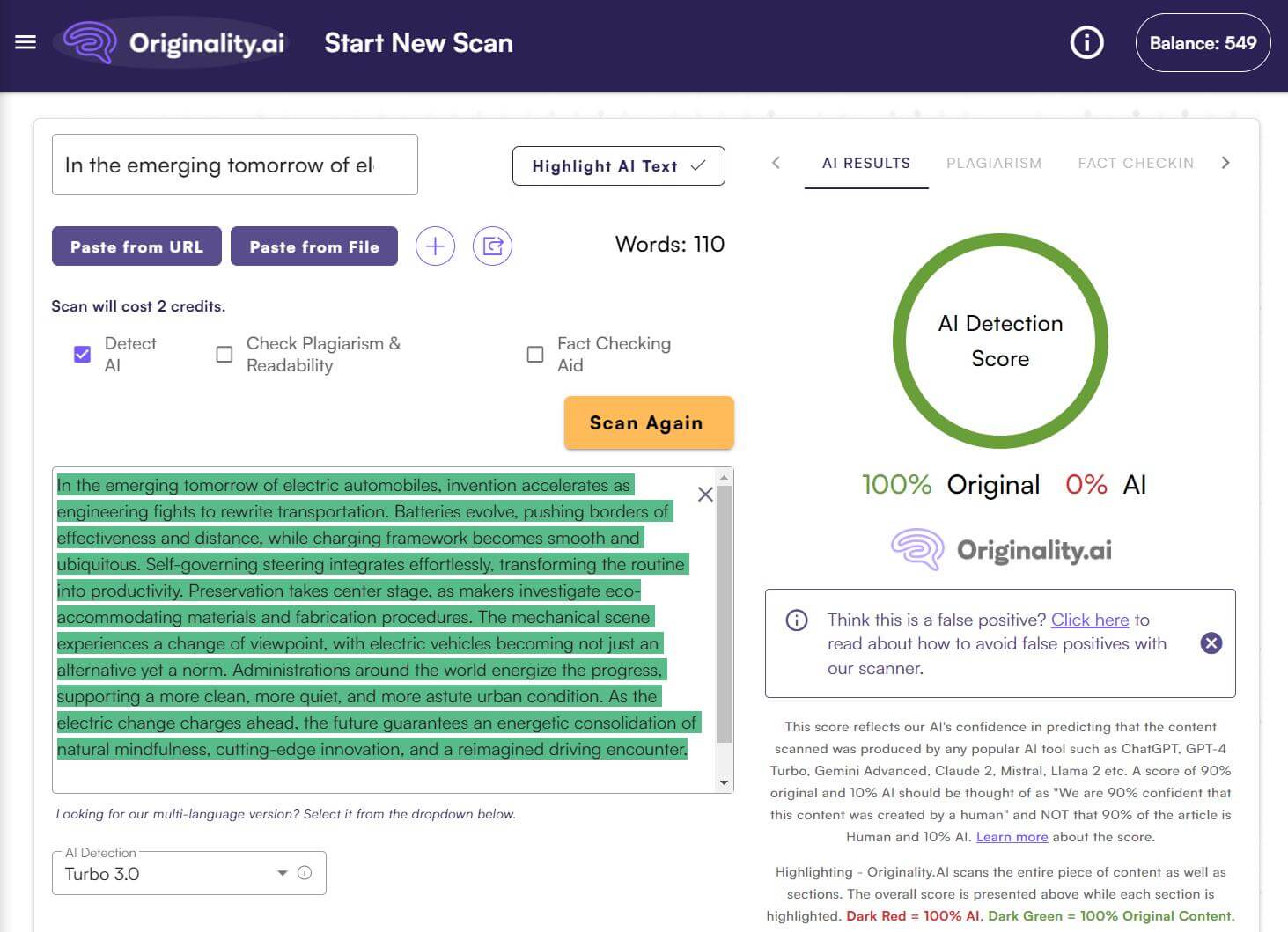The width and height of the screenshot is (1288, 932).
Task: Click the text area scrollbar thumb
Action: [x=725, y=613]
